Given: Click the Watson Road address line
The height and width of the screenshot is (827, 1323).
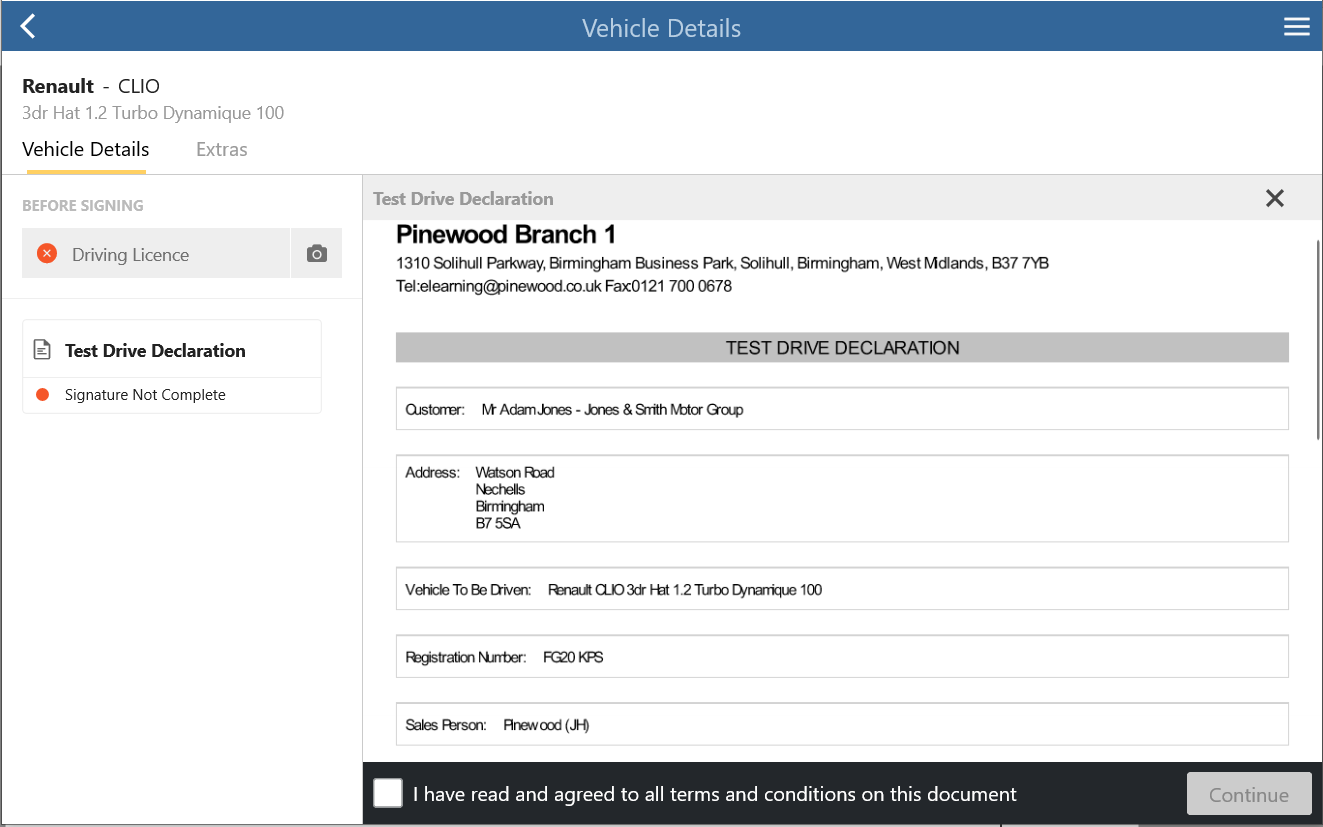Looking at the screenshot, I should 515,472.
